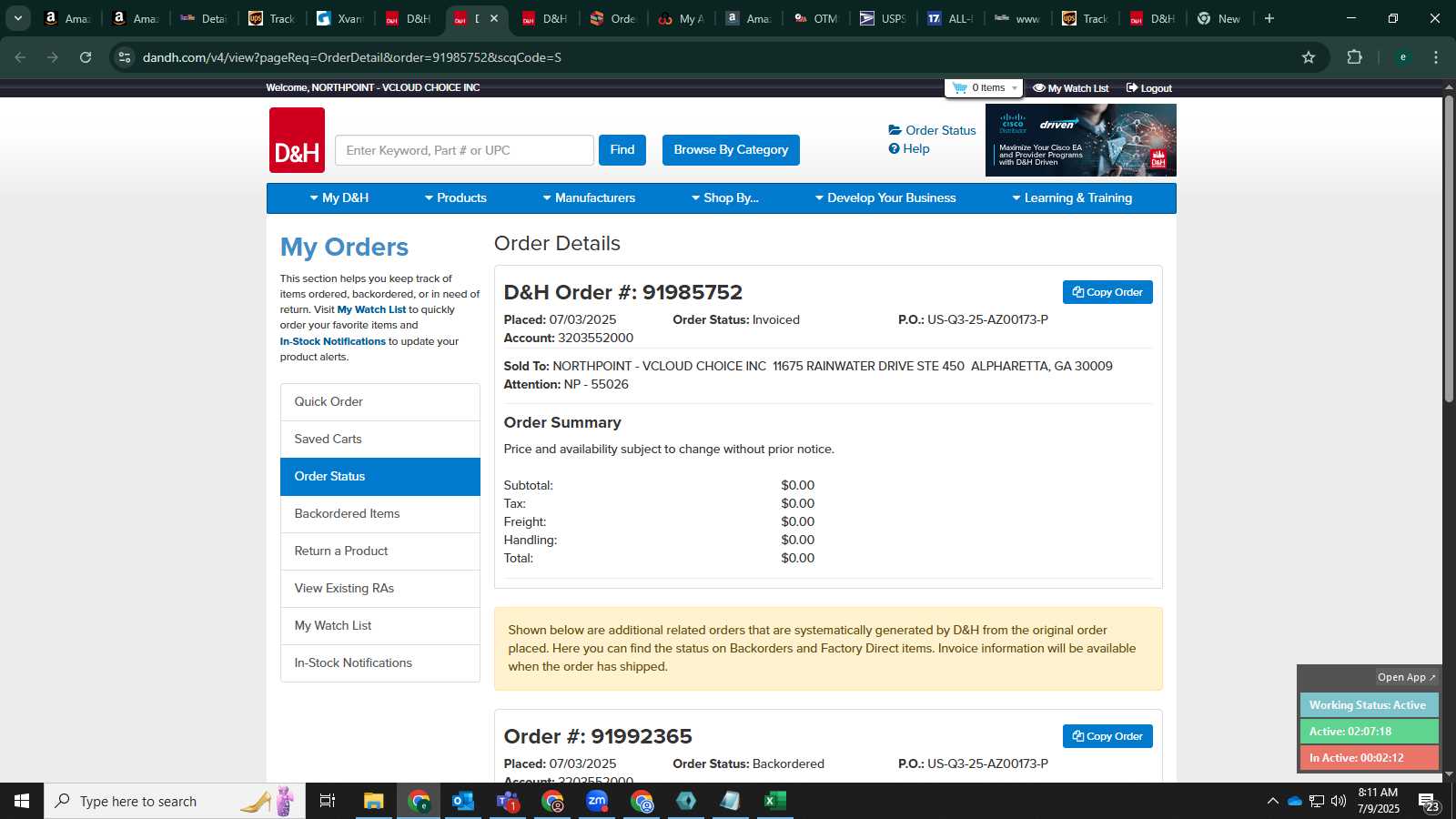Select Quick Order in sidebar

tap(379, 402)
